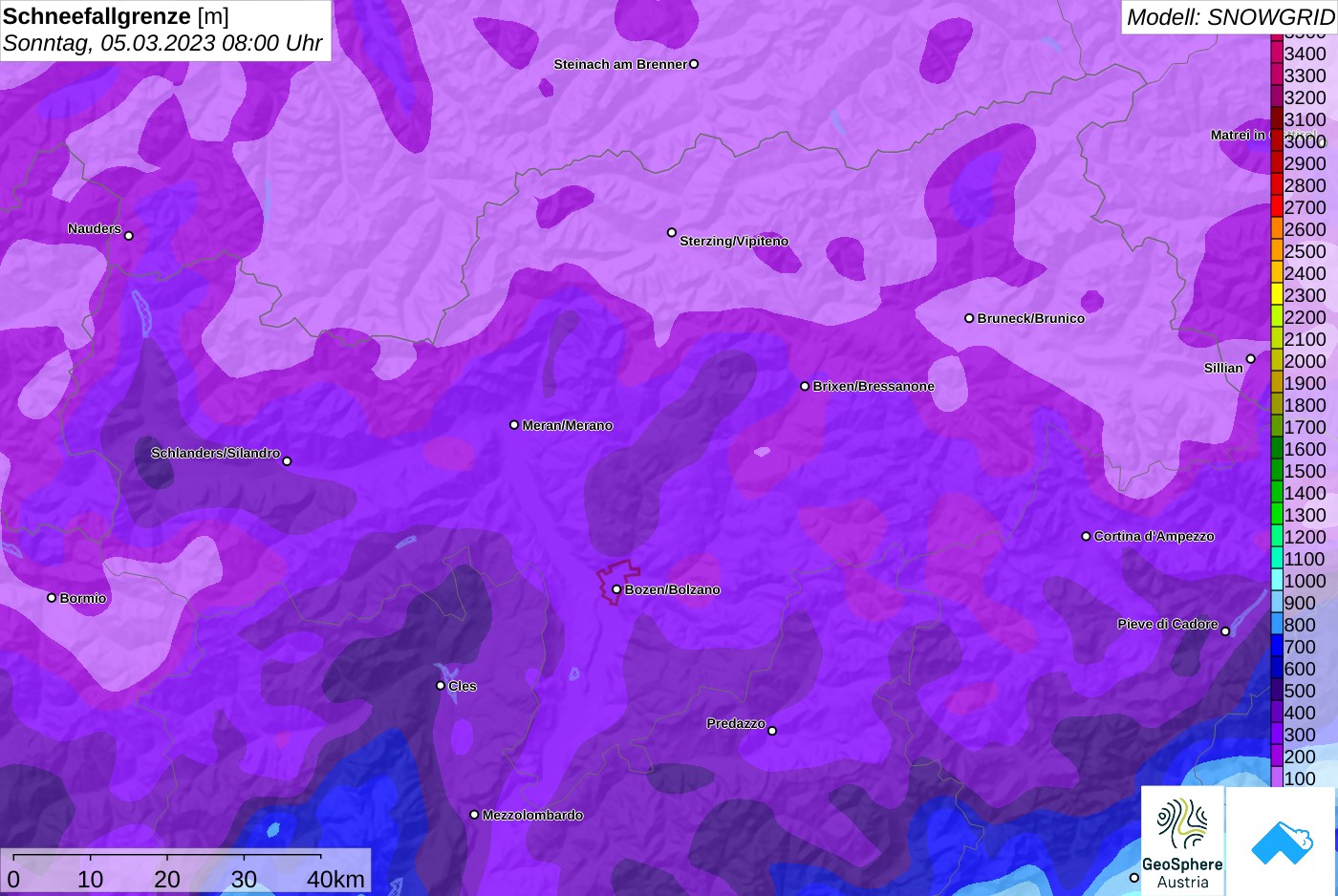
Task: Click the 30 scale bar label
Action: (x=244, y=879)
